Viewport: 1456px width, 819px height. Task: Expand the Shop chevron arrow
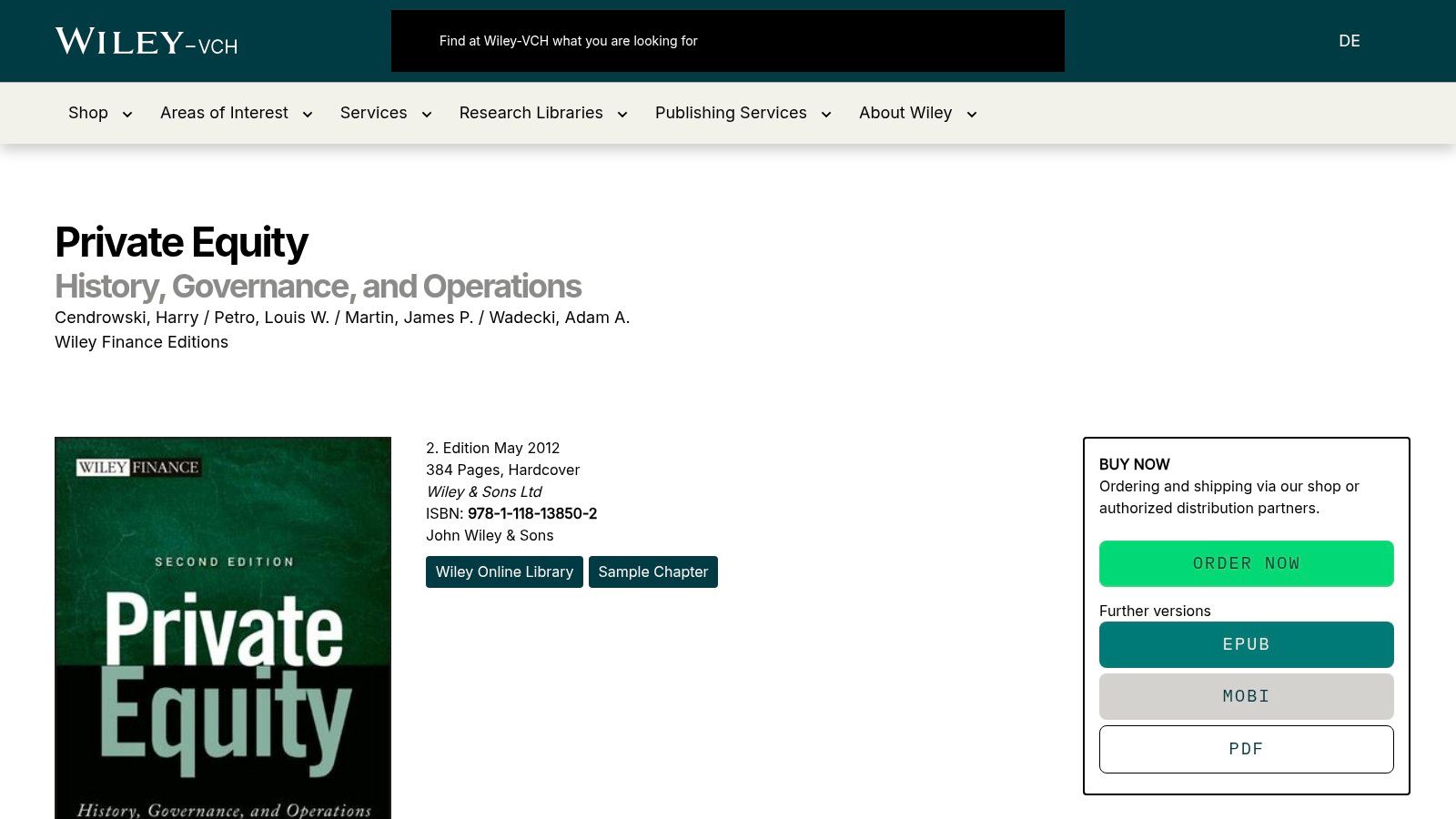[127, 114]
